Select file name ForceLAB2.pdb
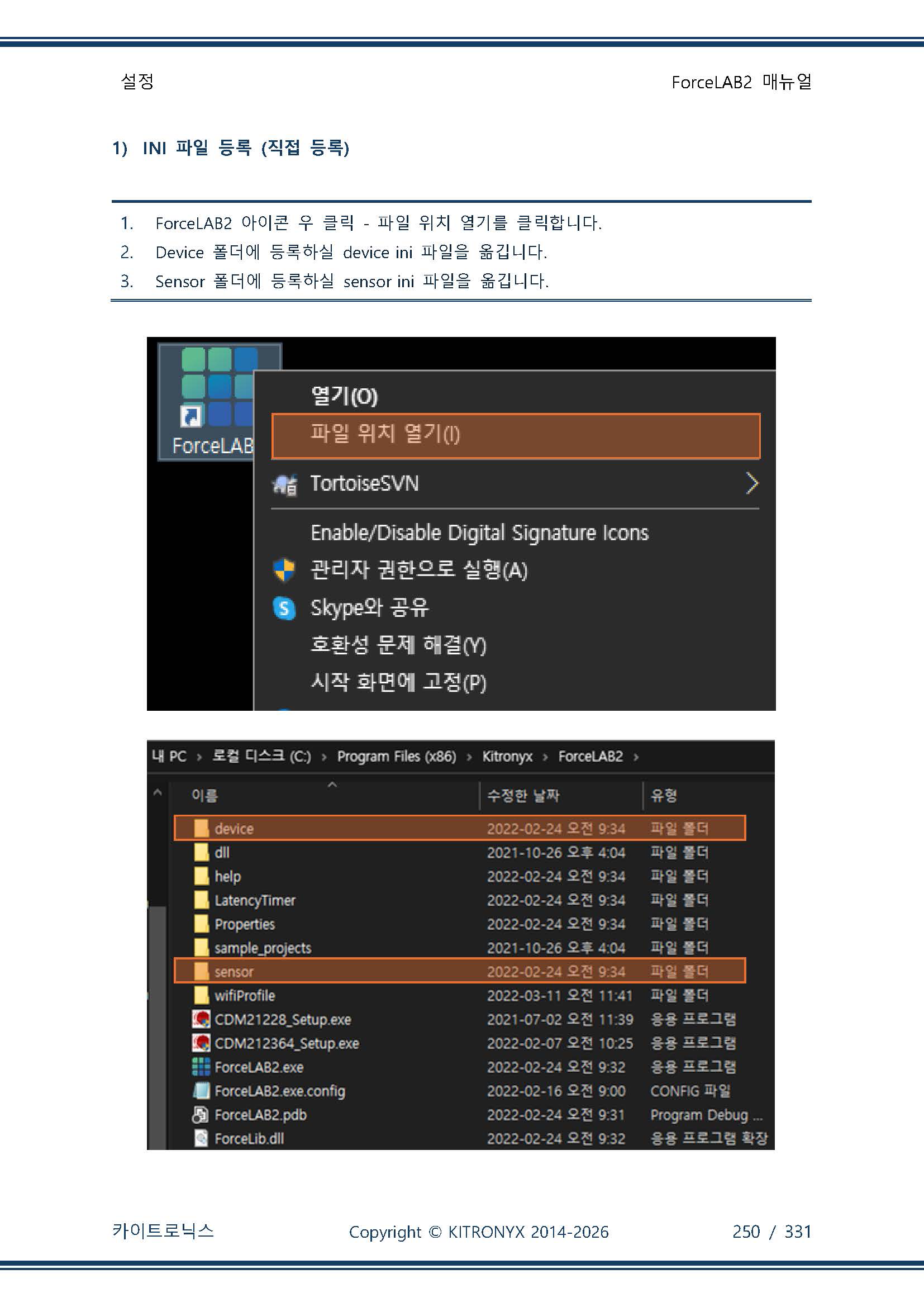This screenshot has height=1307, width=924. [260, 1115]
